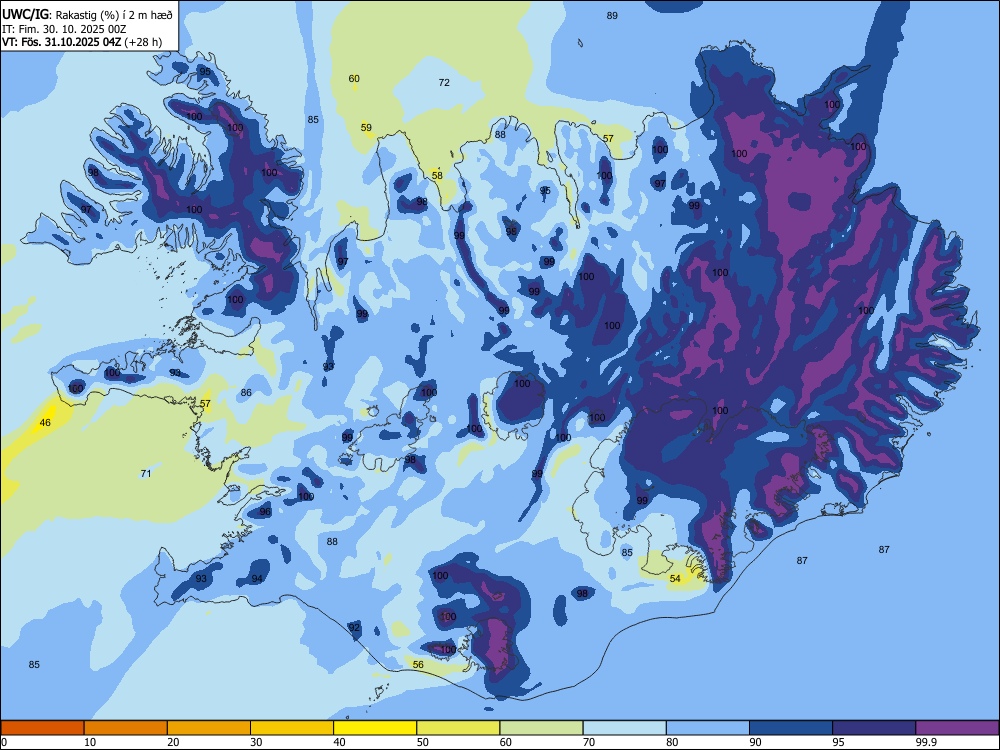The width and height of the screenshot is (1000, 750).
Task: Select the humidity value '54' near the southeast coast
Action: (675, 578)
